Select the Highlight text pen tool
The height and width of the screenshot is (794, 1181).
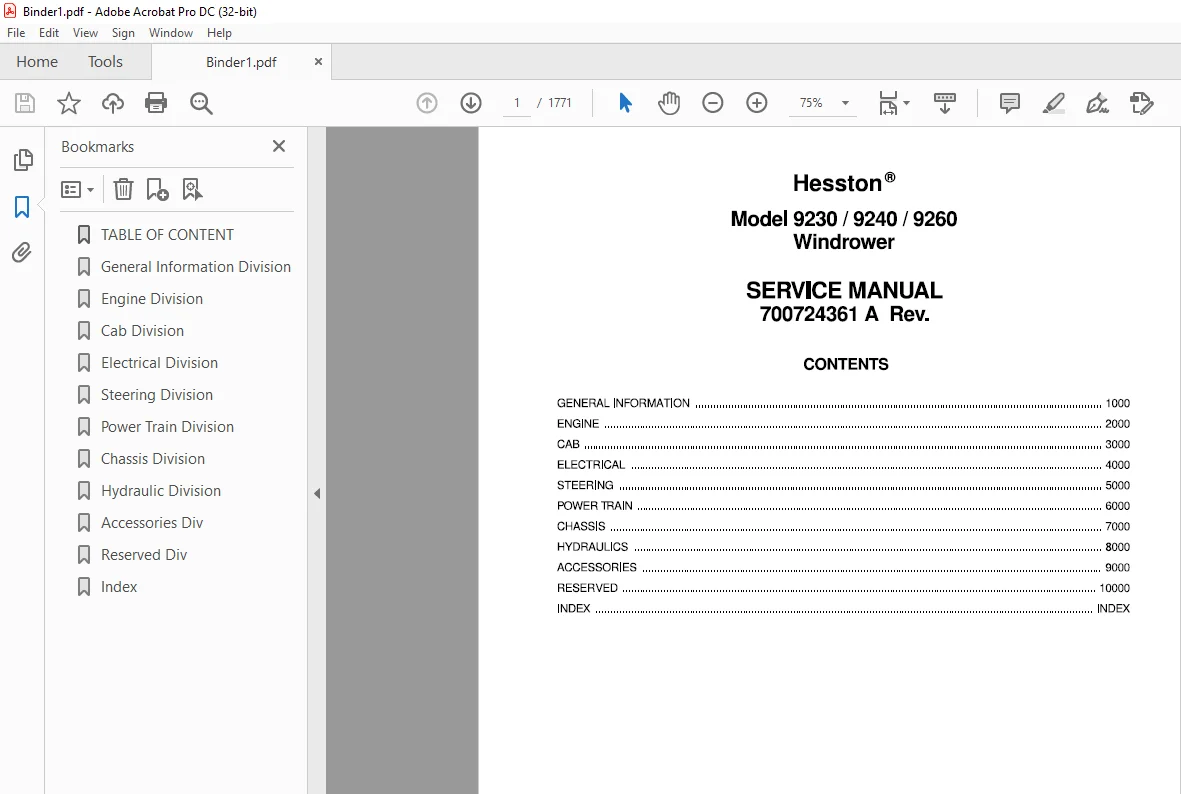1054,102
